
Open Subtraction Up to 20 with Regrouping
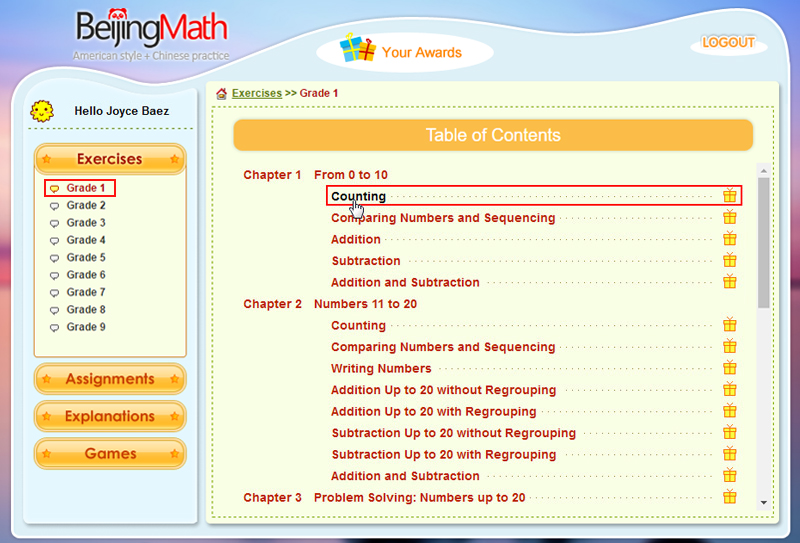coord(444,454)
